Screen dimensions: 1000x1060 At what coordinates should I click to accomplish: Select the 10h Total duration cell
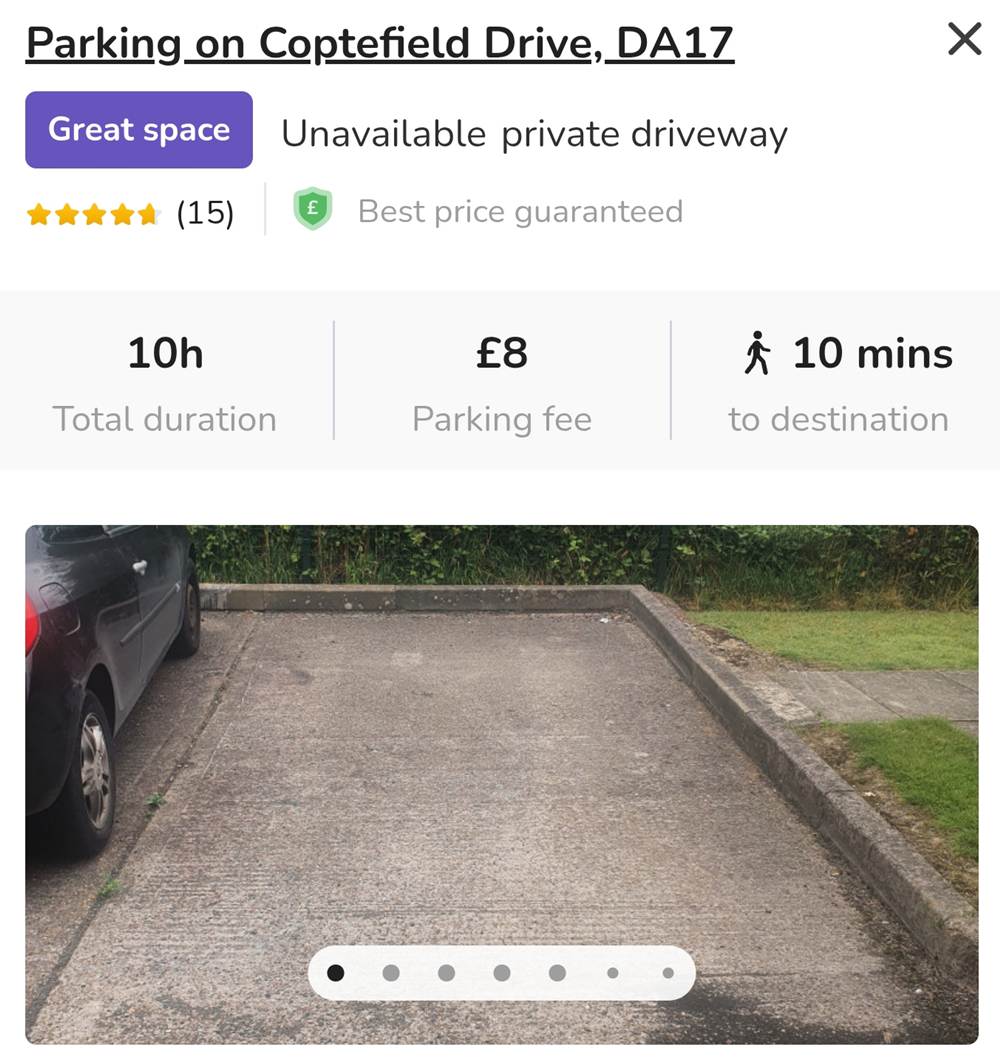pyautogui.click(x=165, y=381)
